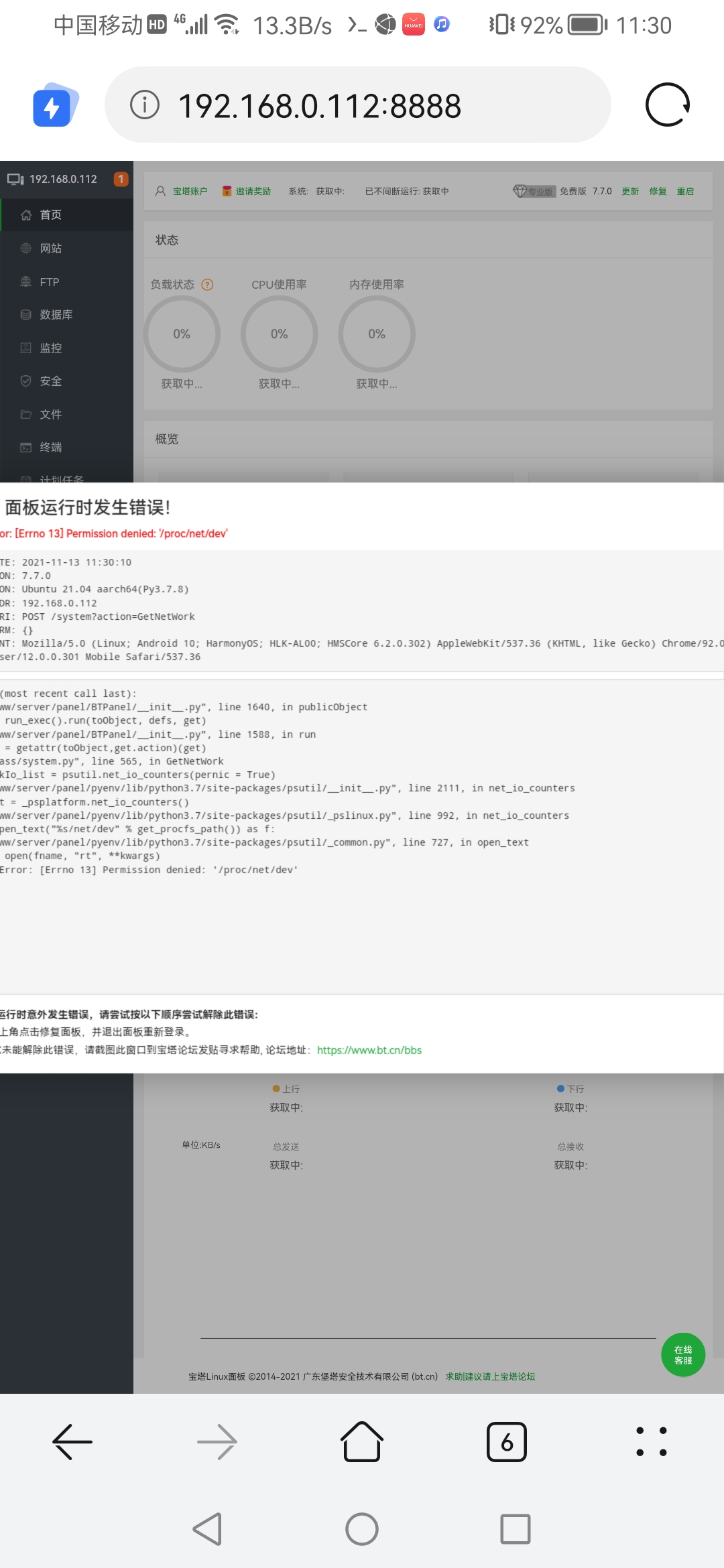Open the 邀请奖励 link
The height and width of the screenshot is (1568, 724).
(253, 192)
